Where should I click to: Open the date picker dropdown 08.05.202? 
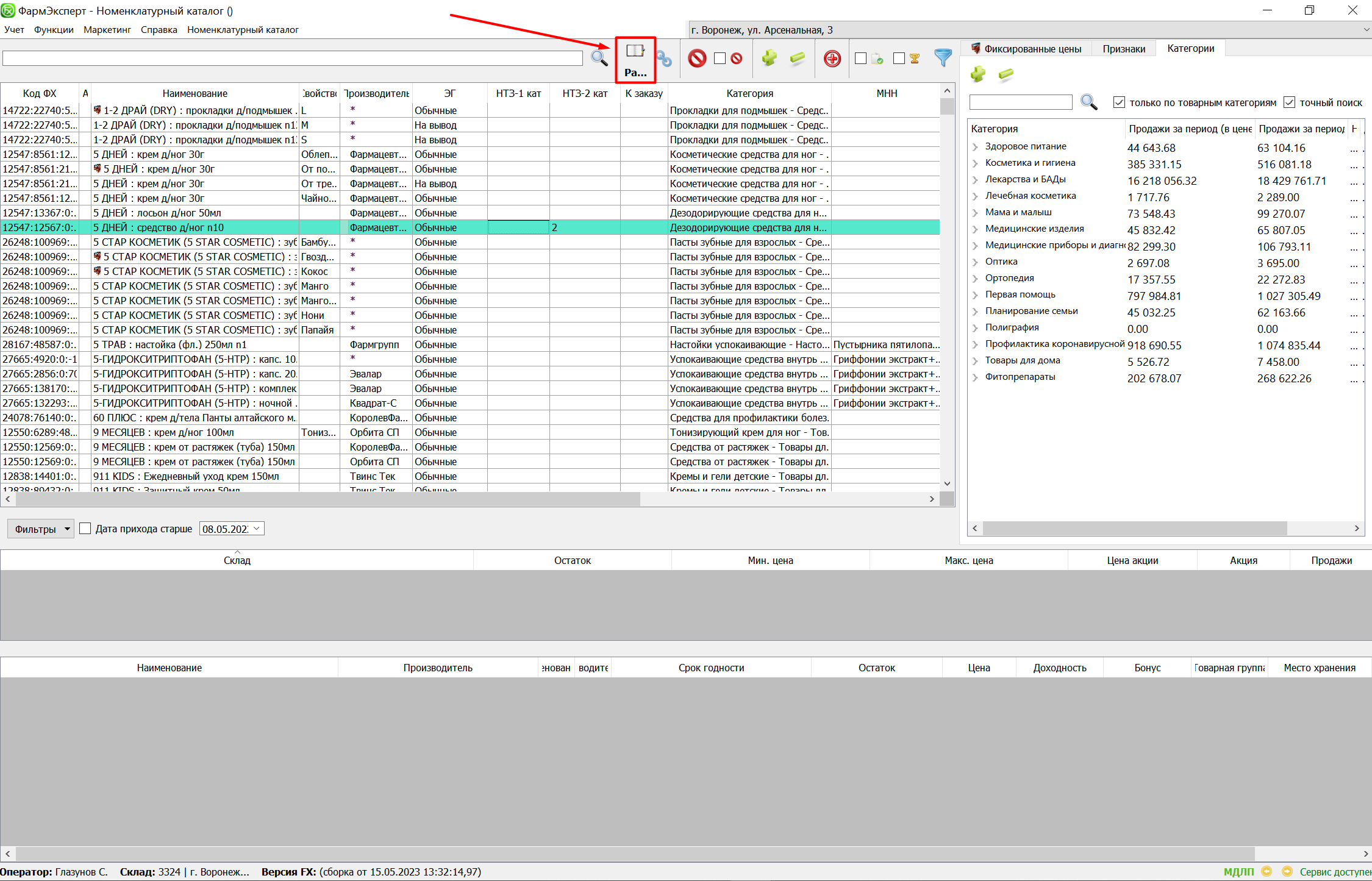click(x=257, y=529)
